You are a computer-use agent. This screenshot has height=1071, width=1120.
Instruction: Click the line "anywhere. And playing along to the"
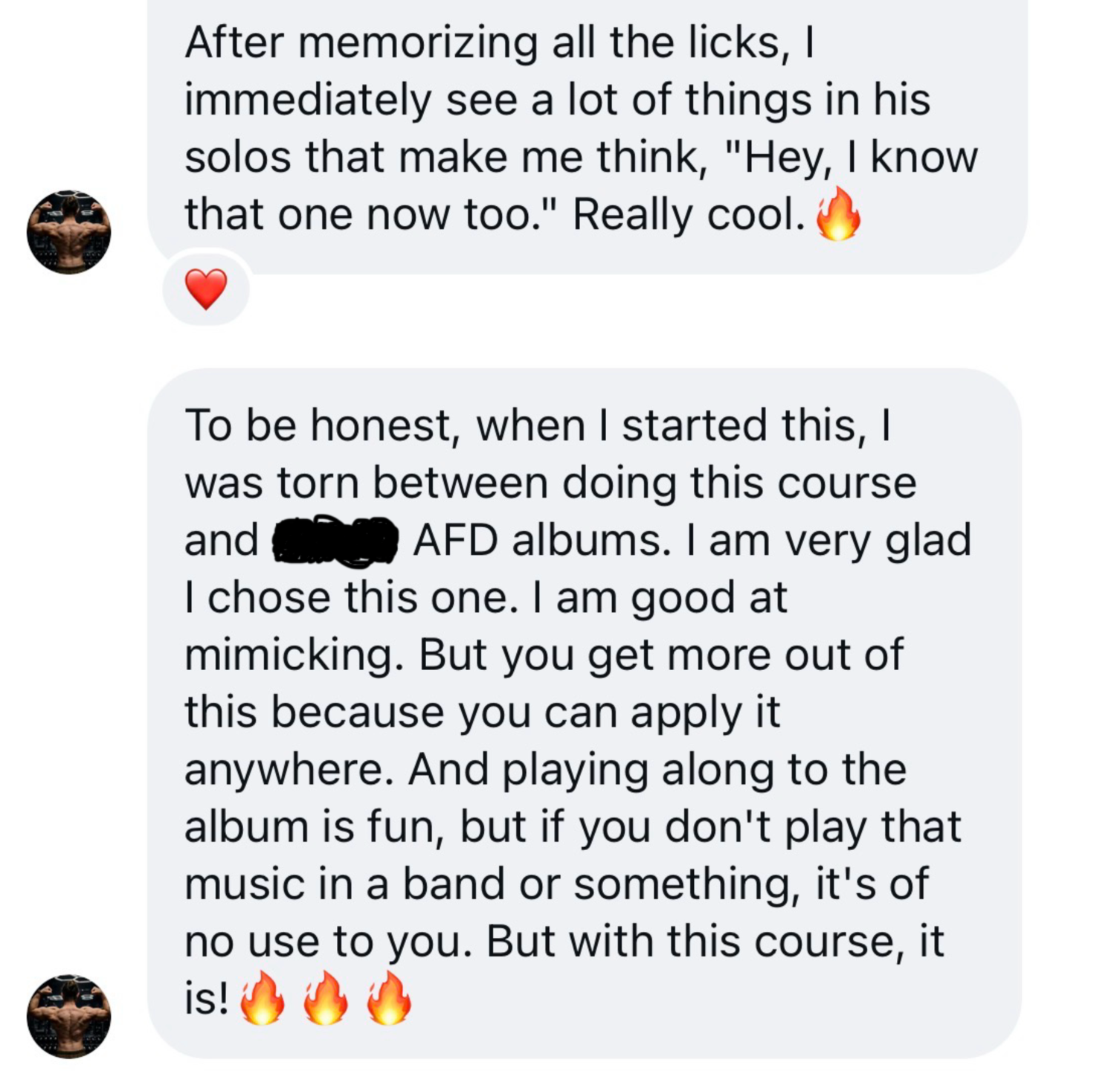(545, 770)
